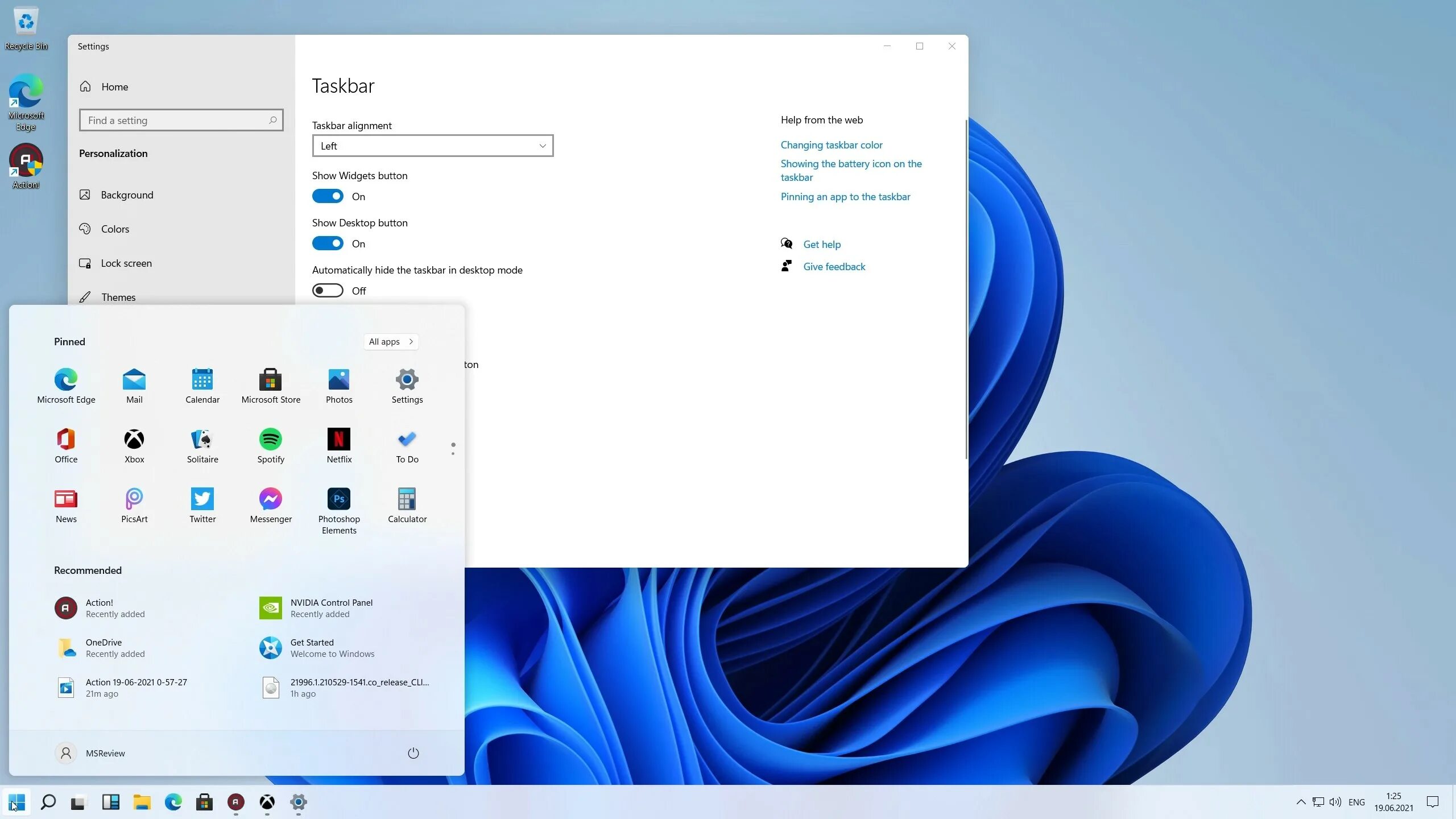The height and width of the screenshot is (819, 1456).
Task: Launch Xbox app from pinned apps
Action: click(x=134, y=445)
